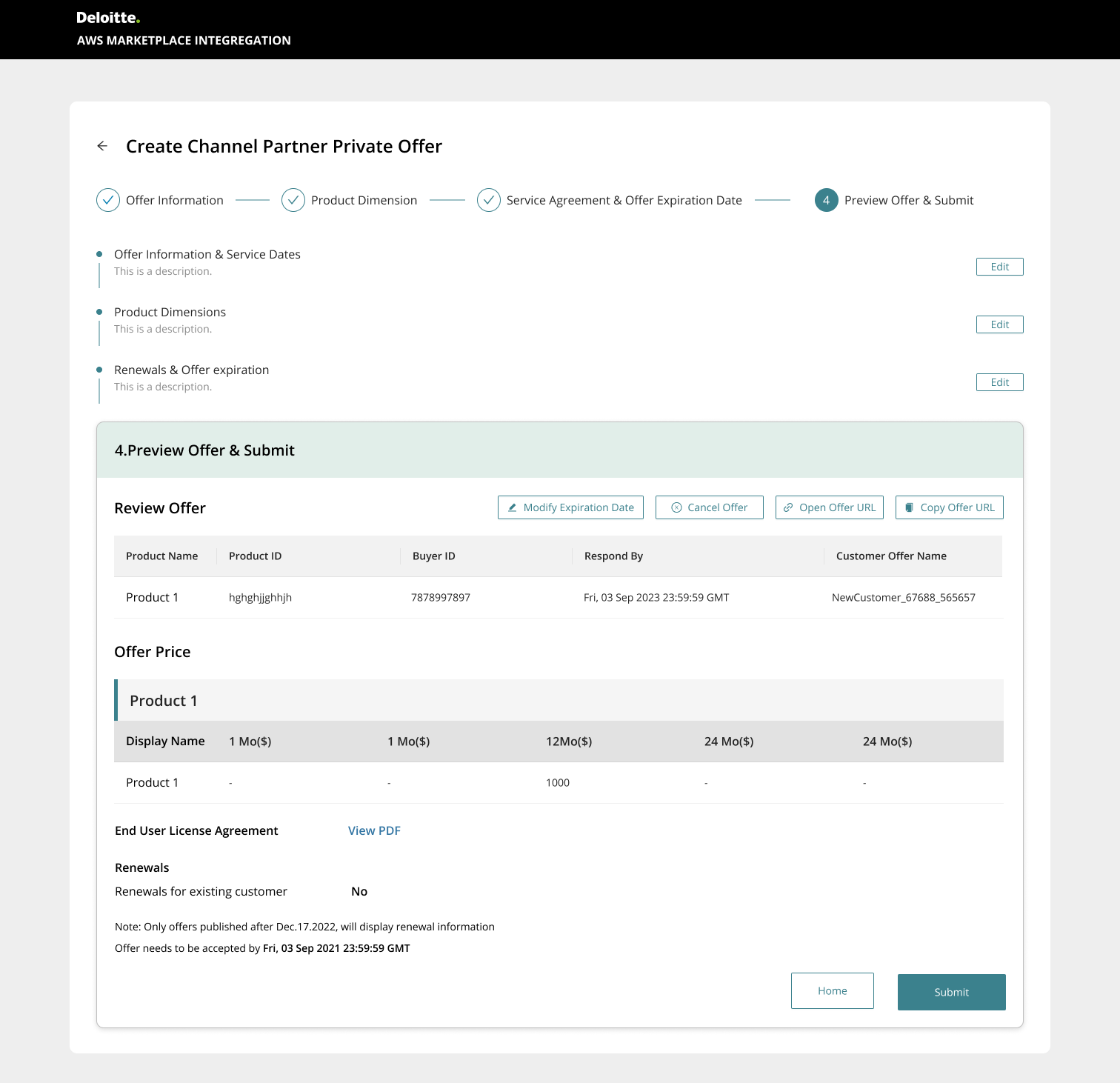View the End User License Agreement PDF

point(374,830)
